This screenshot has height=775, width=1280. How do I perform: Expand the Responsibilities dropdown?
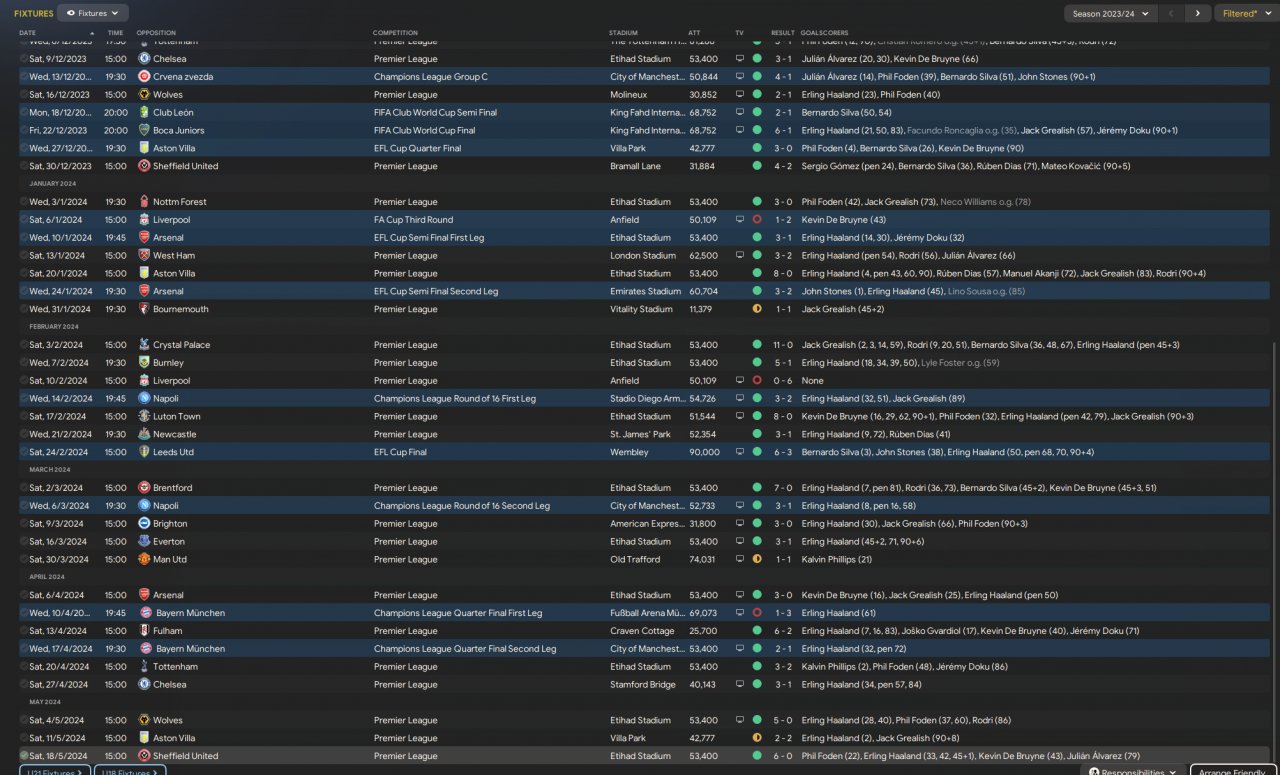[x=1134, y=772]
